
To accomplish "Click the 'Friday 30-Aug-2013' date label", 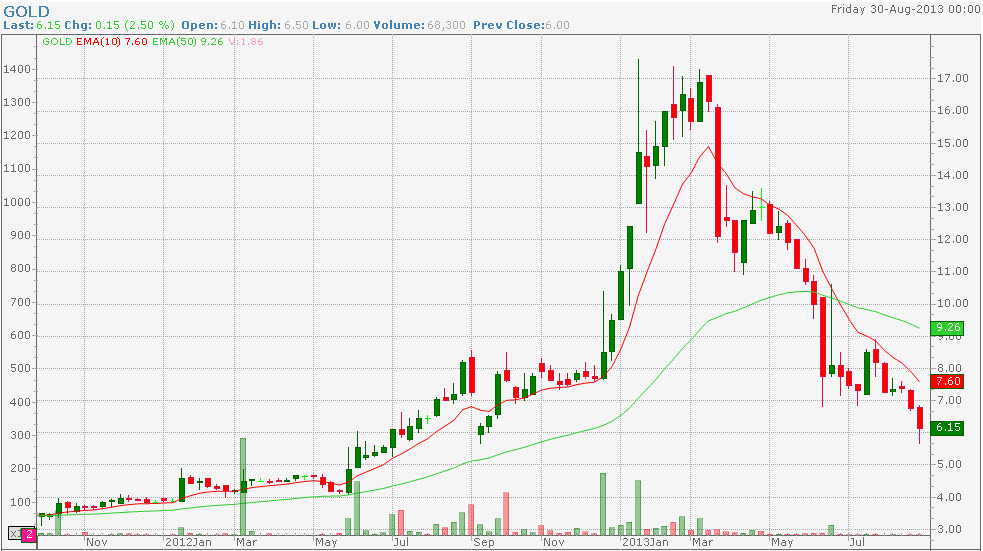I will tap(889, 9).
